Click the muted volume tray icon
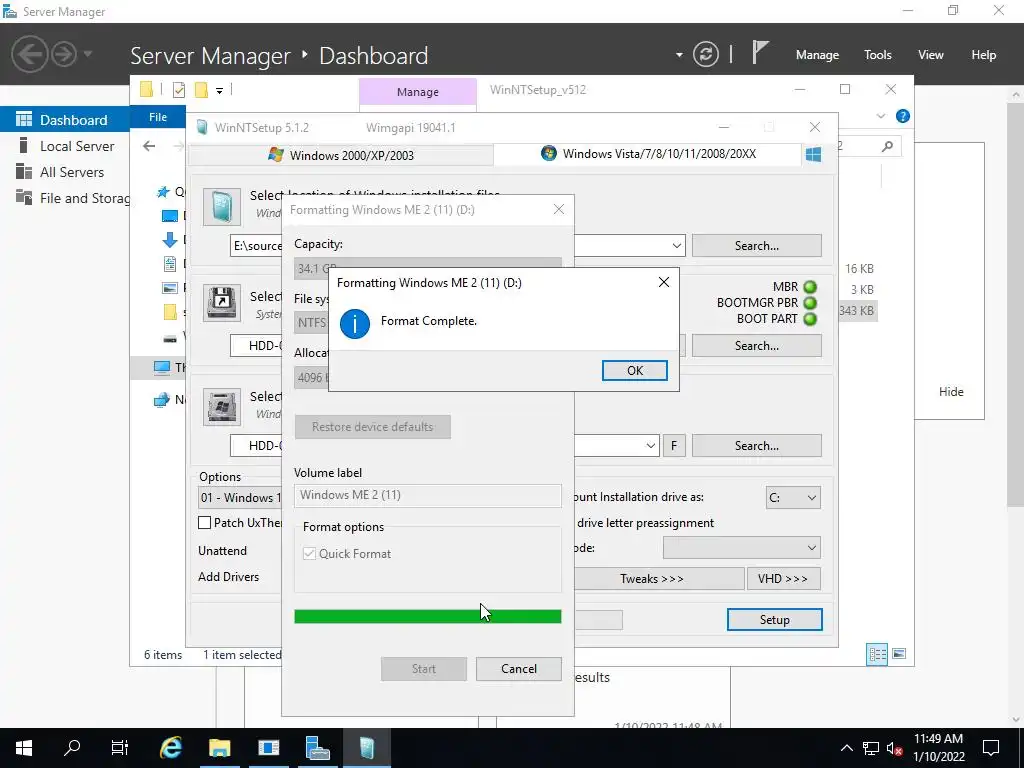Image resolution: width=1024 pixels, height=768 pixels. click(x=894, y=748)
